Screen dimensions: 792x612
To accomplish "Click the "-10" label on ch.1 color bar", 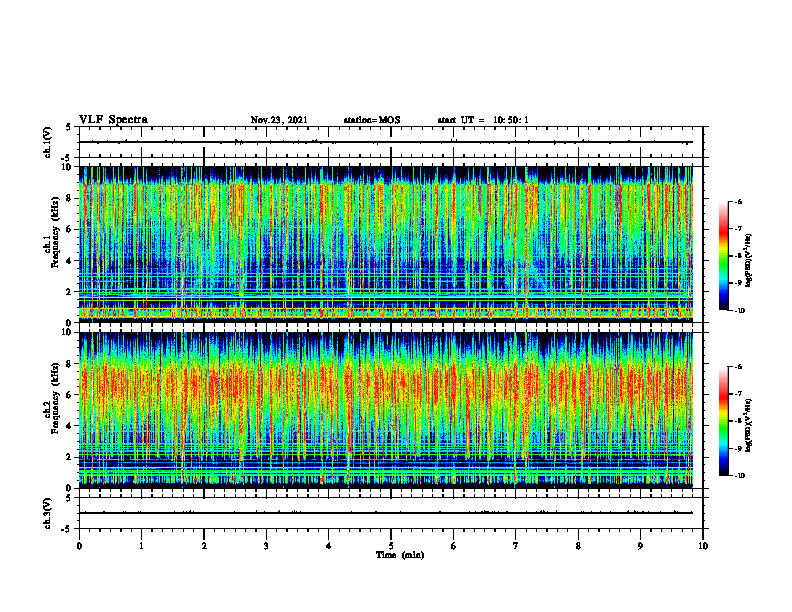I will (x=739, y=311).
